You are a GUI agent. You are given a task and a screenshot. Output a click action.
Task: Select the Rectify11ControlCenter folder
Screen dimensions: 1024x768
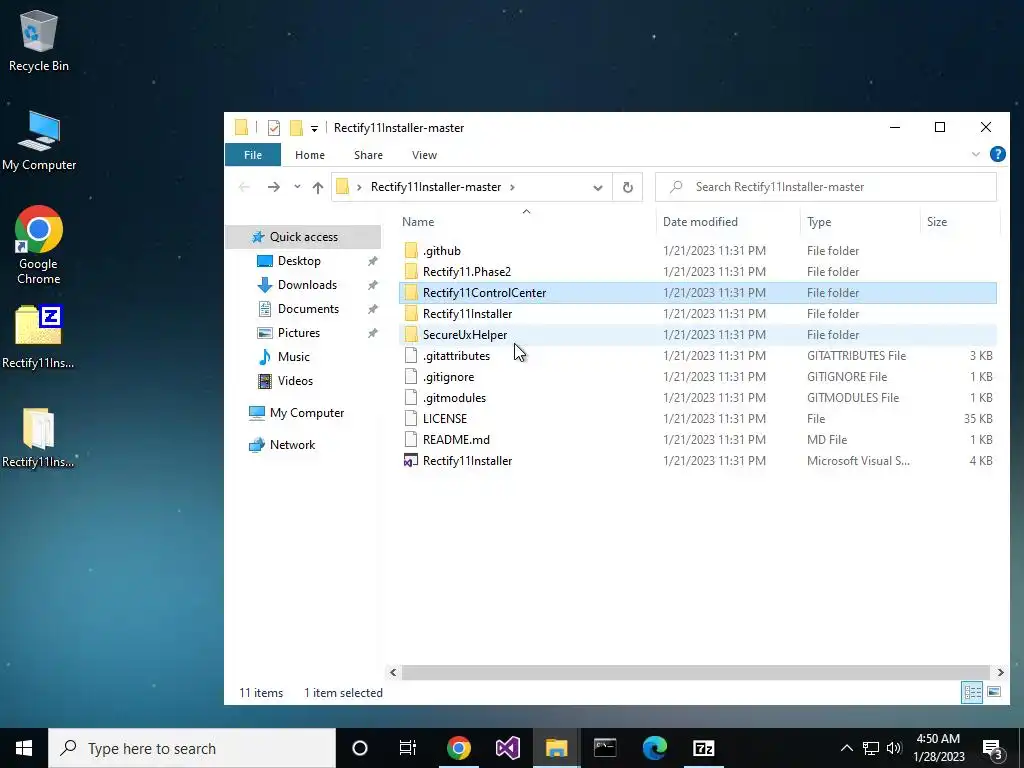coord(697,293)
